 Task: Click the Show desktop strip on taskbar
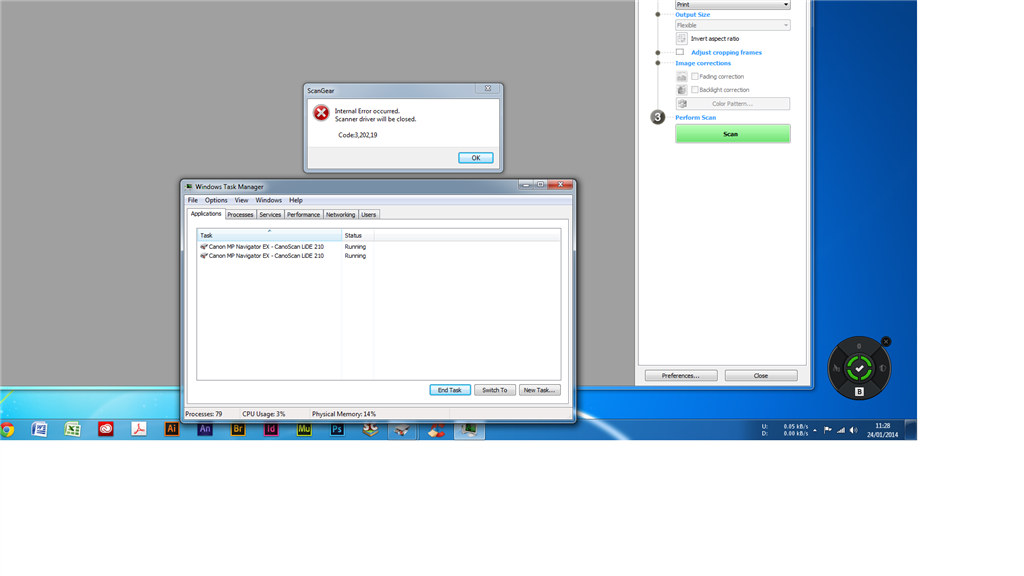(911, 430)
